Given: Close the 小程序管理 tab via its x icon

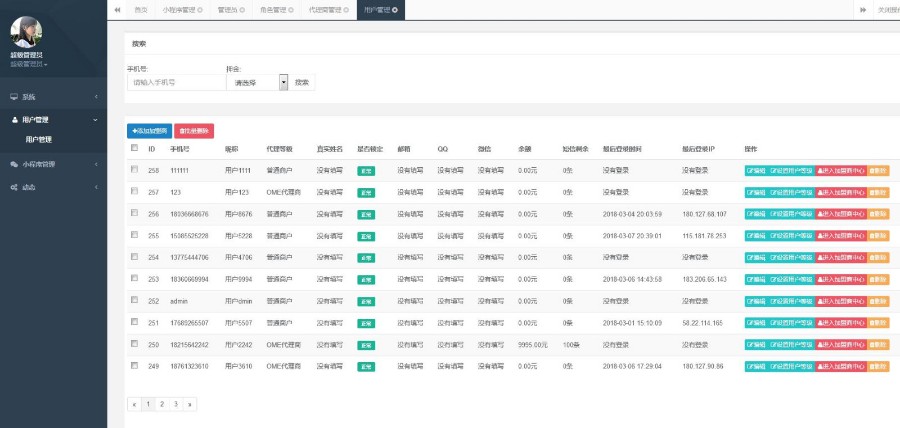Looking at the screenshot, I should click(200, 10).
